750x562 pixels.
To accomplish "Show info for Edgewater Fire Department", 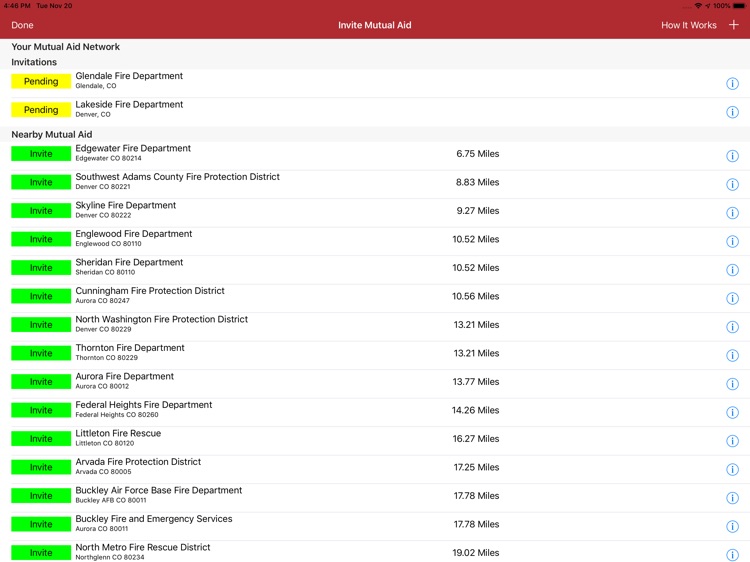I will (732, 156).
